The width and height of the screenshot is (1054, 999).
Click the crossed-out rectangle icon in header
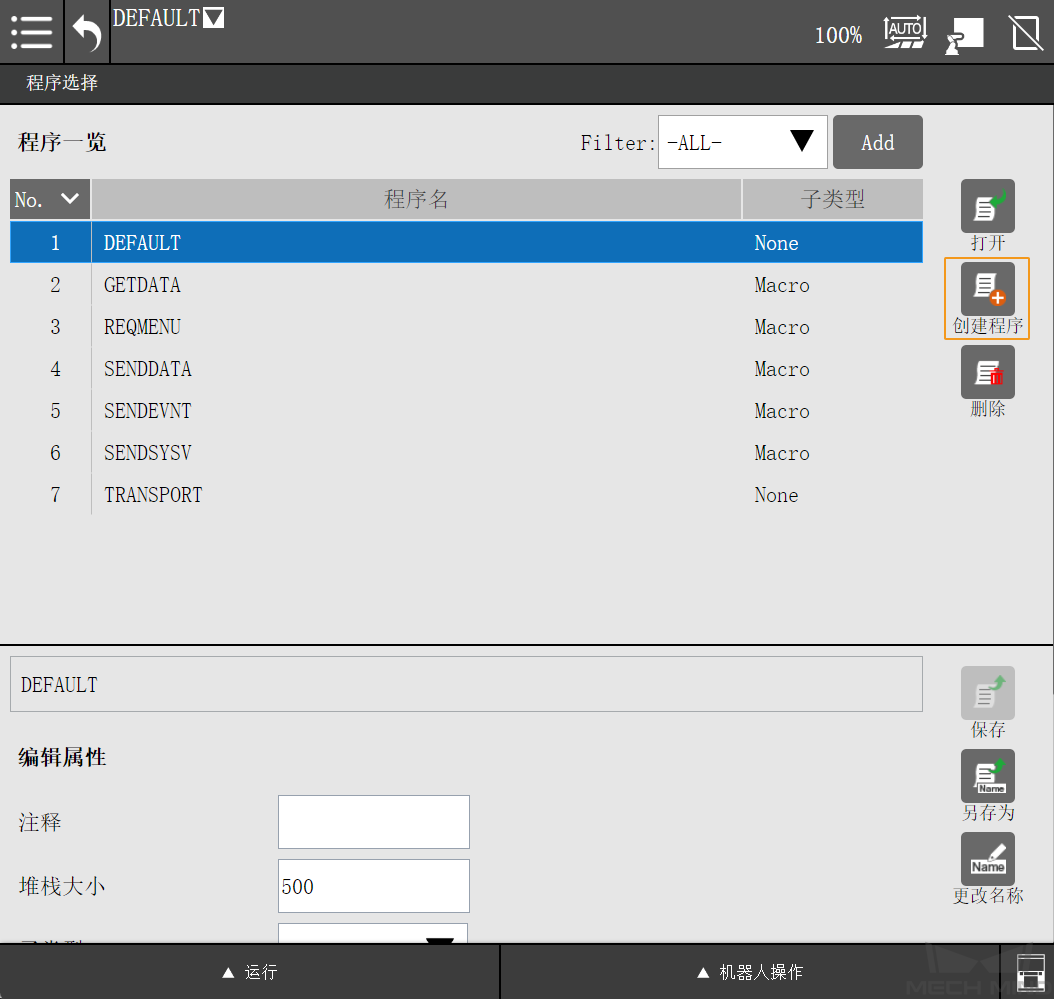[x=1026, y=34]
